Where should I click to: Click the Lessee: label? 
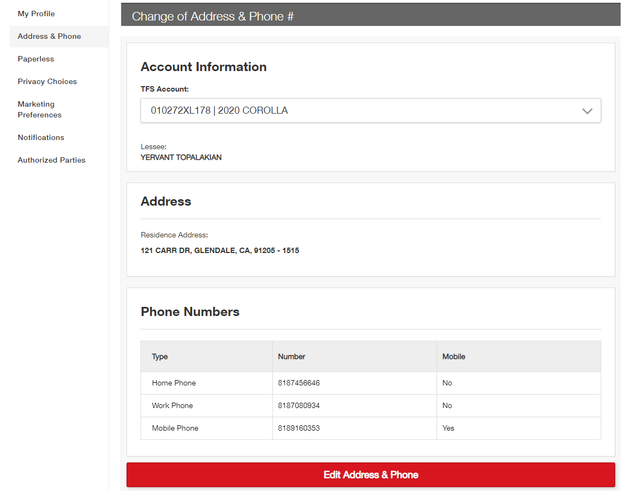pyautogui.click(x=153, y=147)
